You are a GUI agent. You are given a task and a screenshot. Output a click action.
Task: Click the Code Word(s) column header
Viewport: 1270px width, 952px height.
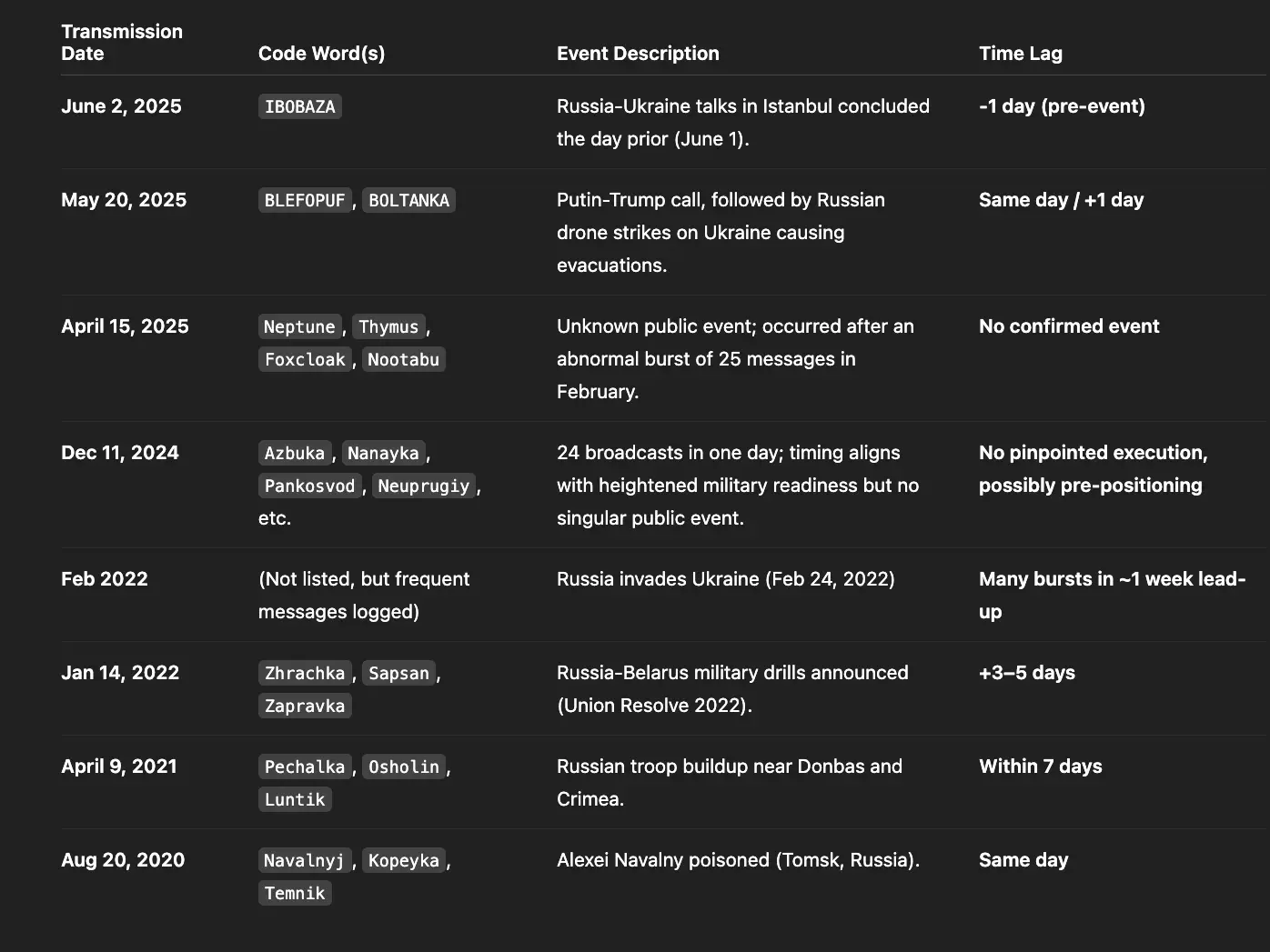point(321,54)
